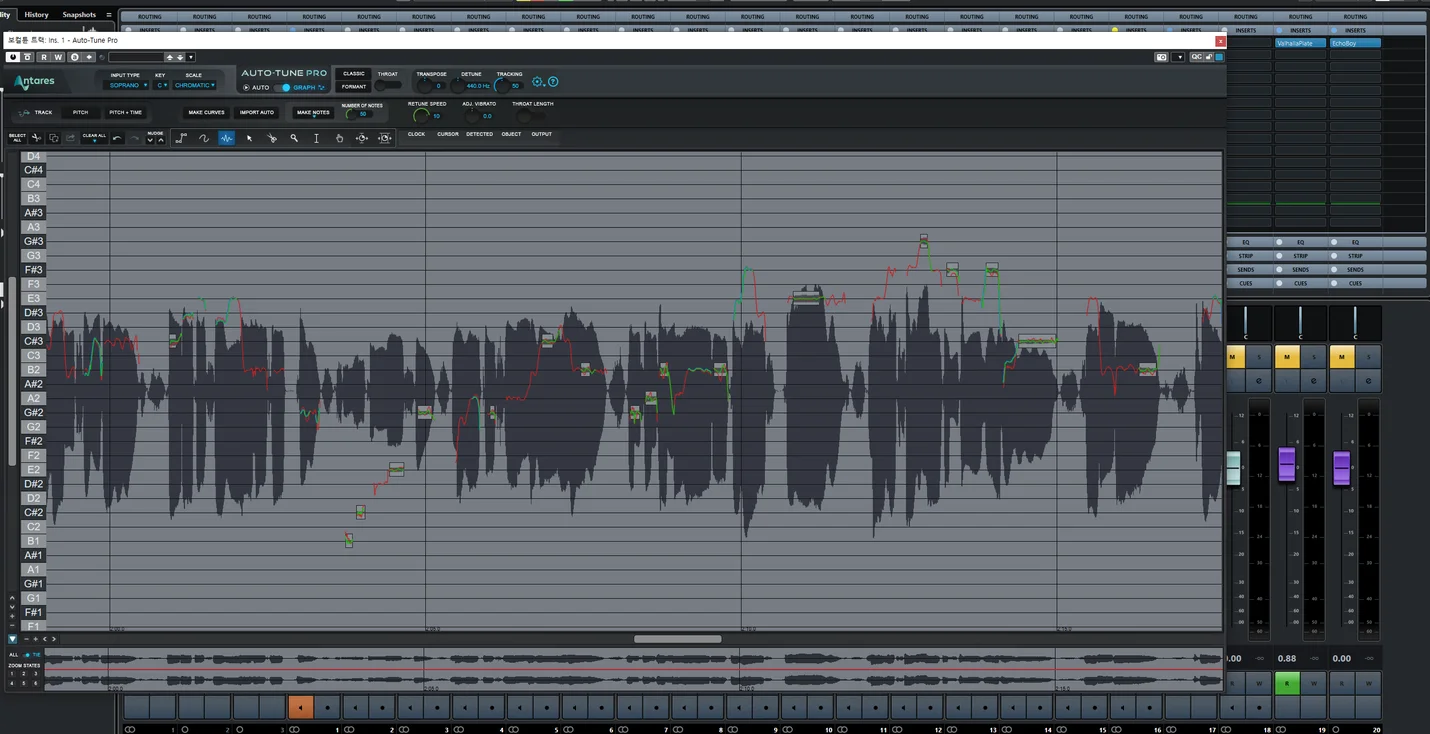Image resolution: width=1430 pixels, height=734 pixels.
Task: Click the Tracking knob
Action: tap(502, 85)
